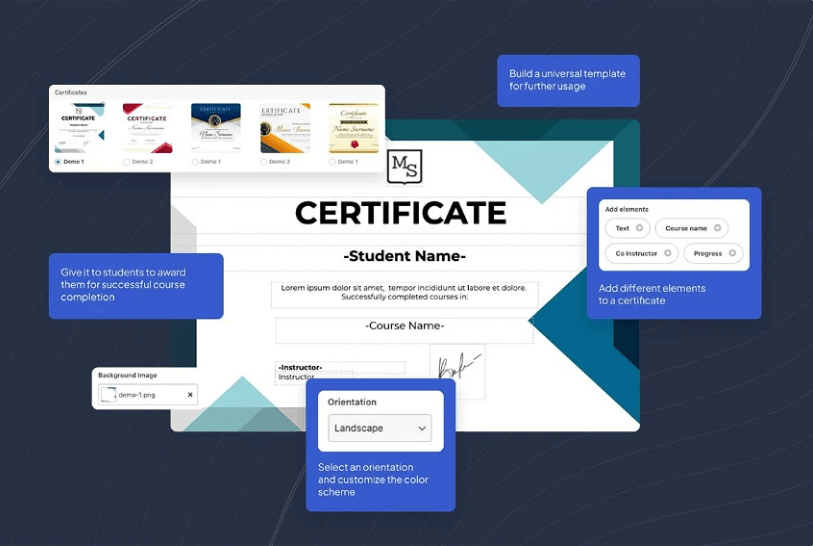Select the Demo 1 radio under the teal certificate
The height and width of the screenshot is (546, 813).
coord(58,161)
